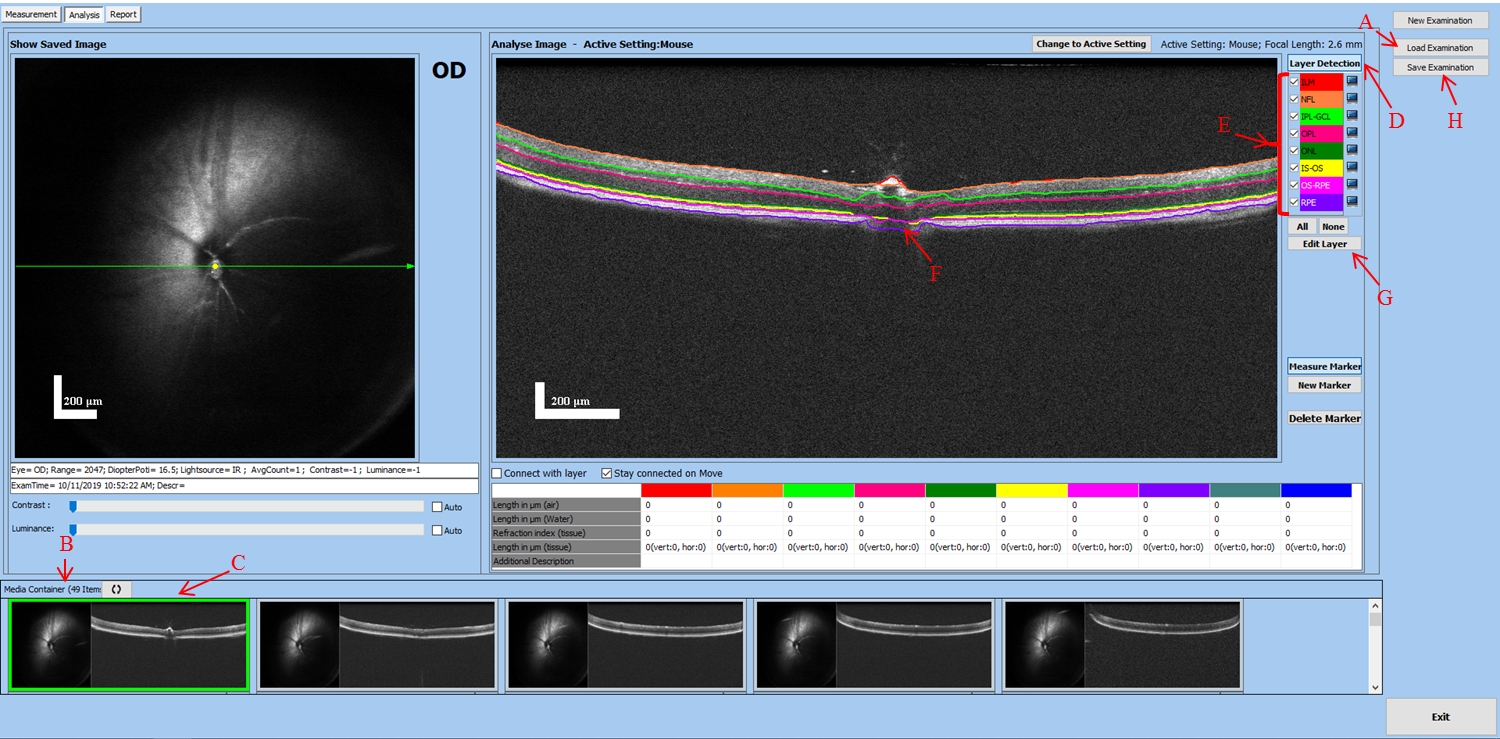This screenshot has width=1500, height=739.
Task: Enable Auto checkbox for Contrast
Action: (x=437, y=507)
